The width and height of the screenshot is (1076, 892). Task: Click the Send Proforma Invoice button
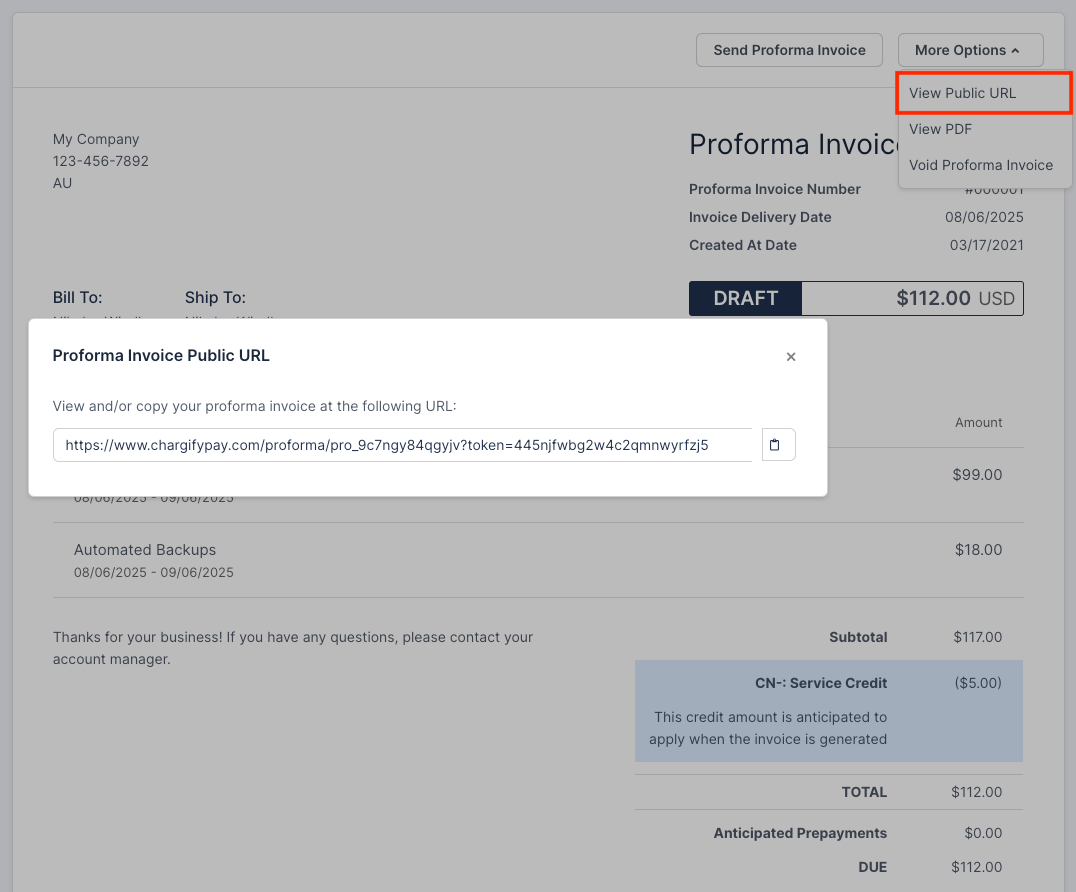(789, 50)
